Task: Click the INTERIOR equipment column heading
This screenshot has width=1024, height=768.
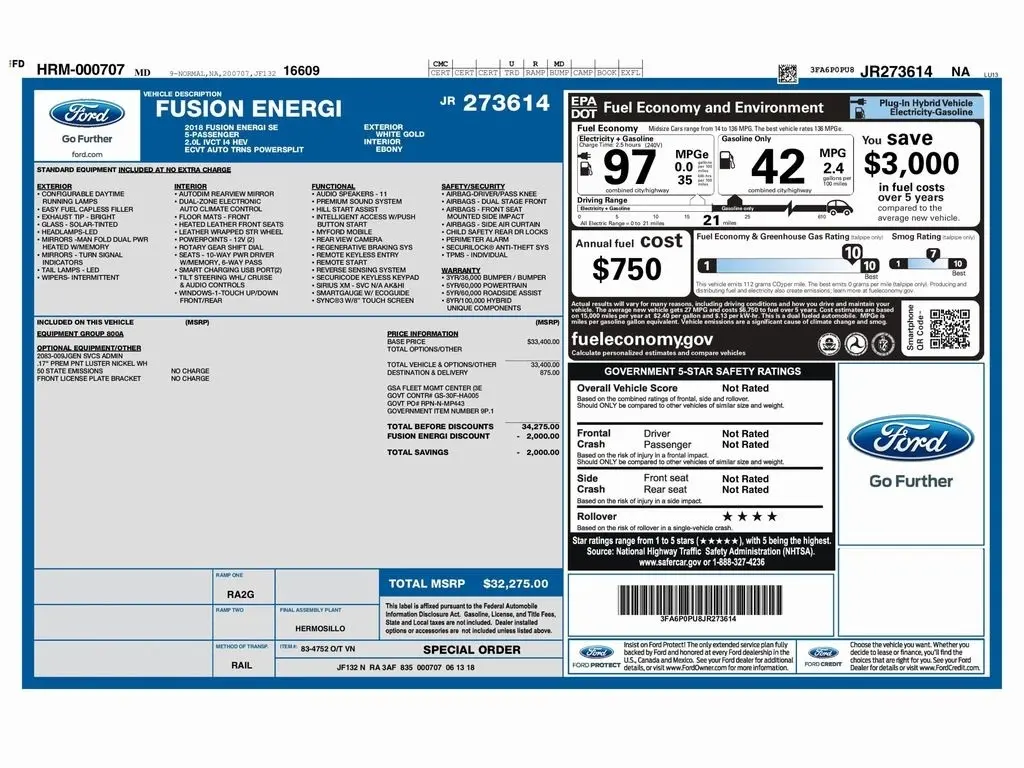Action: (190, 187)
